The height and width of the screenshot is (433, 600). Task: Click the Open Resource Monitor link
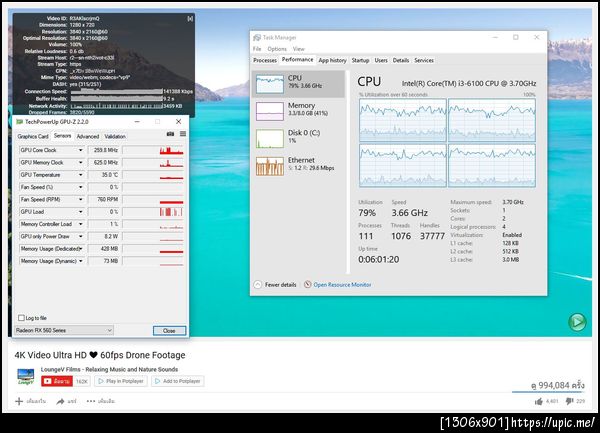[x=342, y=285]
